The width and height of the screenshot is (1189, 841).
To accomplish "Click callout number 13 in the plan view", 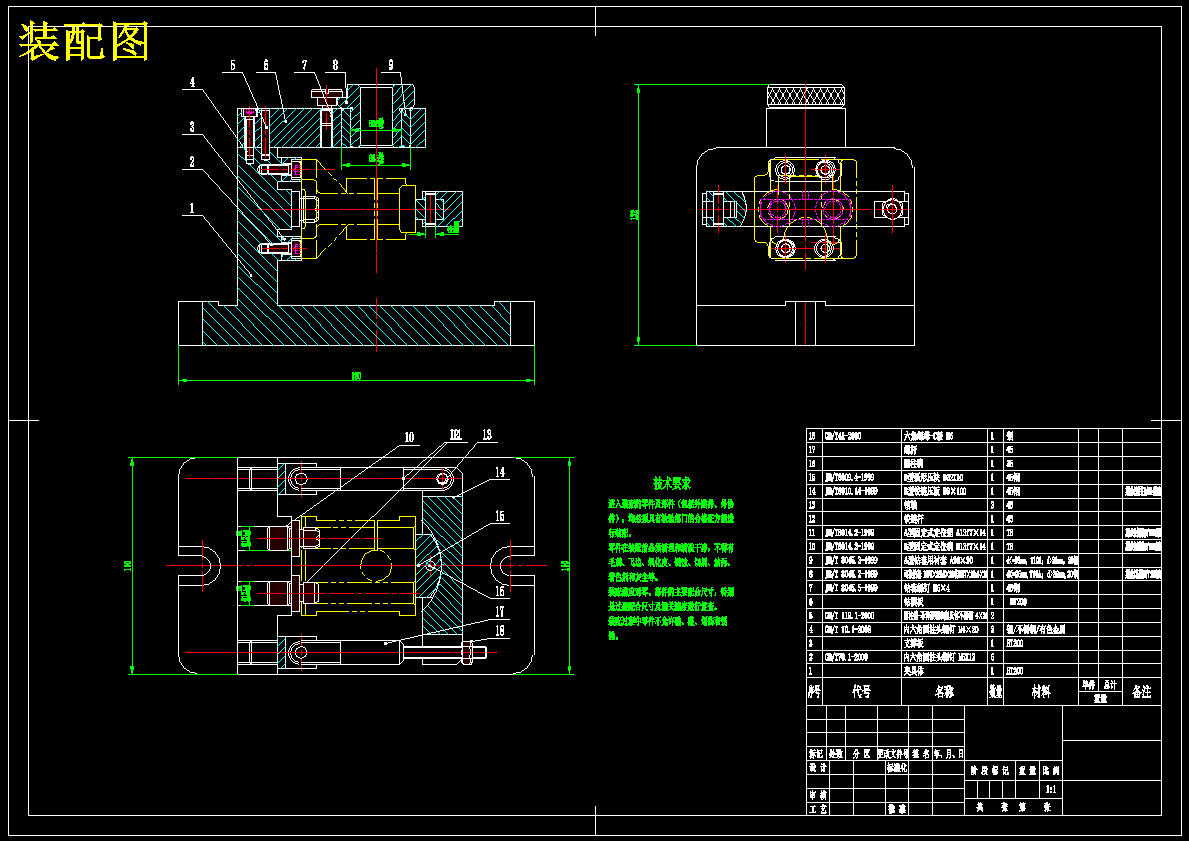I will (487, 435).
